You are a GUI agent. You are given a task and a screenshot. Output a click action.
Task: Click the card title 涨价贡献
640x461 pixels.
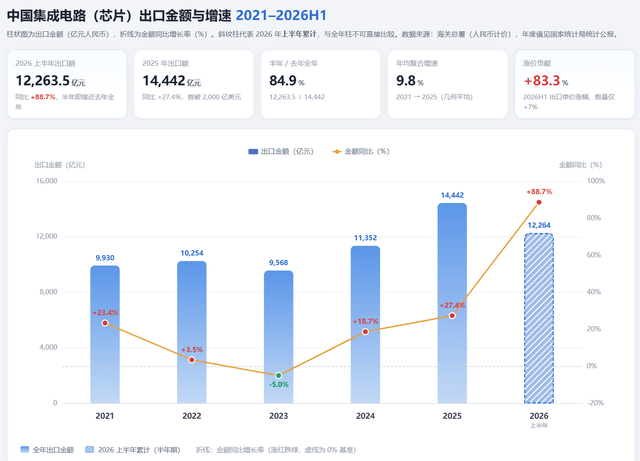coord(537,63)
